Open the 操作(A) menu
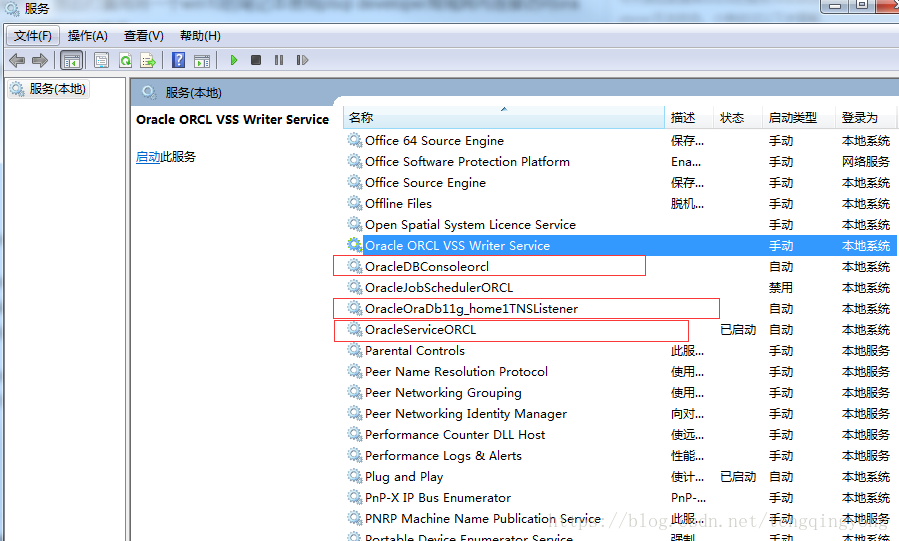Image resolution: width=899 pixels, height=541 pixels. click(x=87, y=36)
